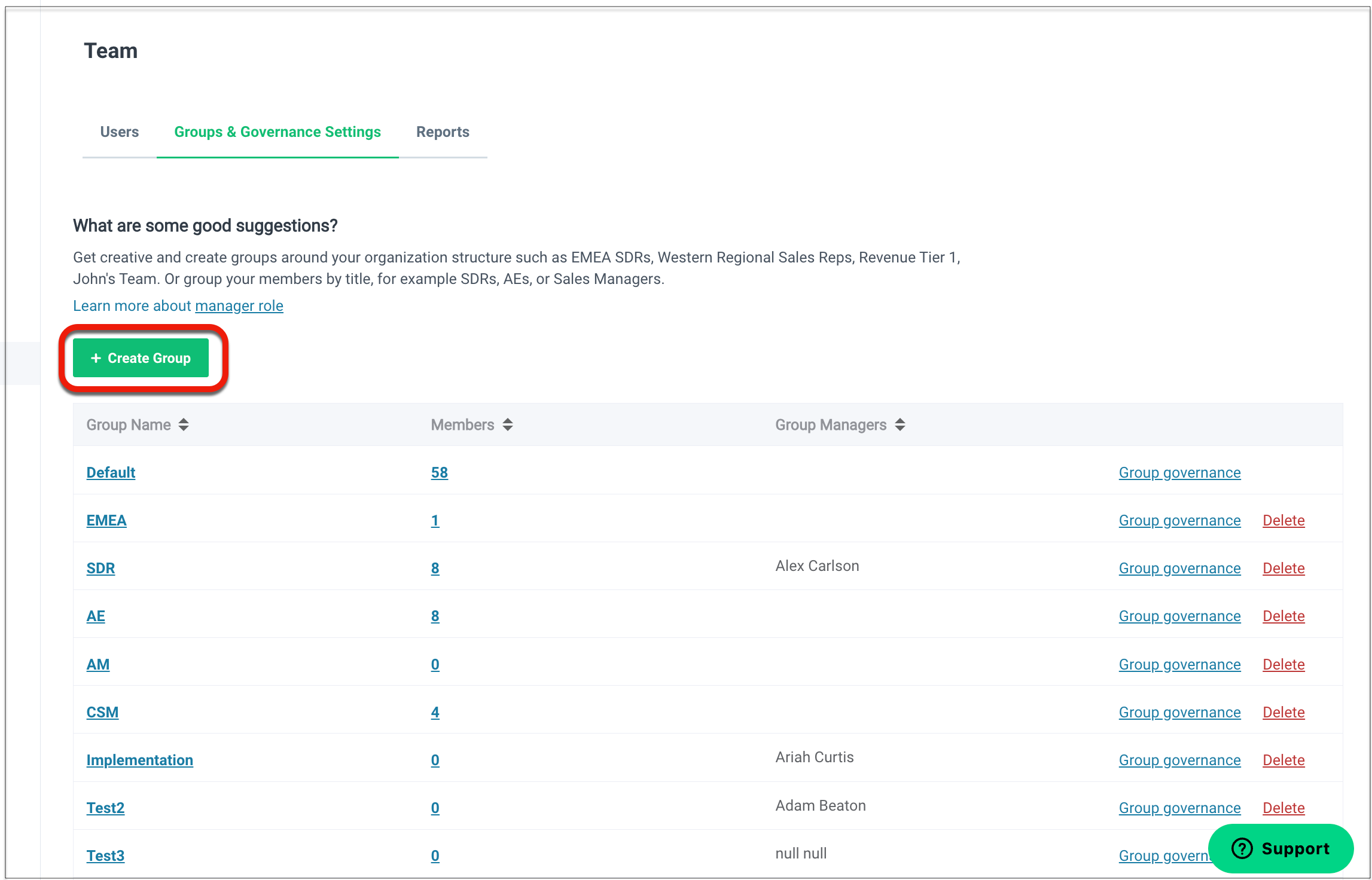Open Group governance for AM
This screenshot has height=880, width=1372.
pyautogui.click(x=1179, y=664)
